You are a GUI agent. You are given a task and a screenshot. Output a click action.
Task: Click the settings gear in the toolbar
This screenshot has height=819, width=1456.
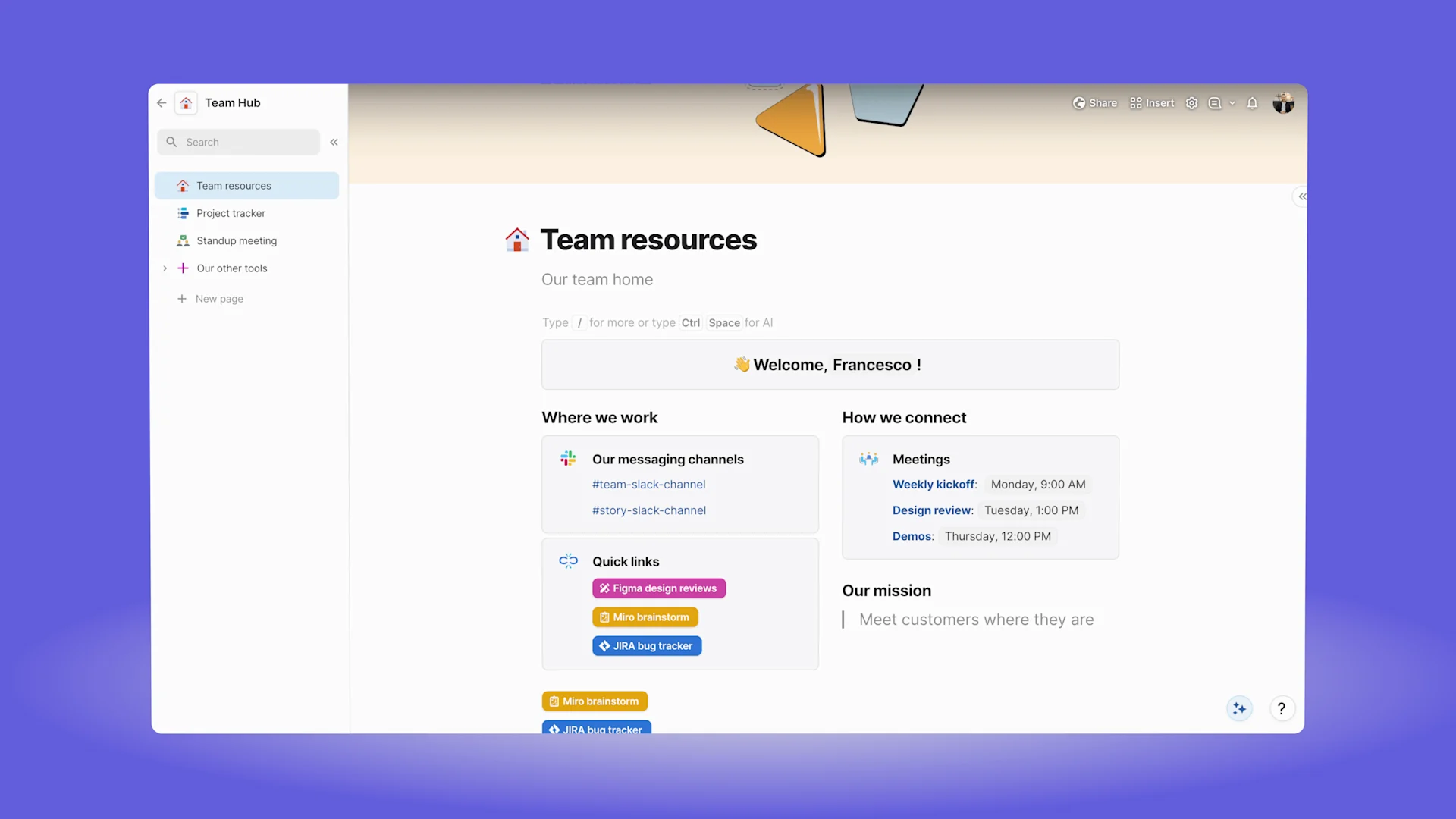[x=1191, y=102]
